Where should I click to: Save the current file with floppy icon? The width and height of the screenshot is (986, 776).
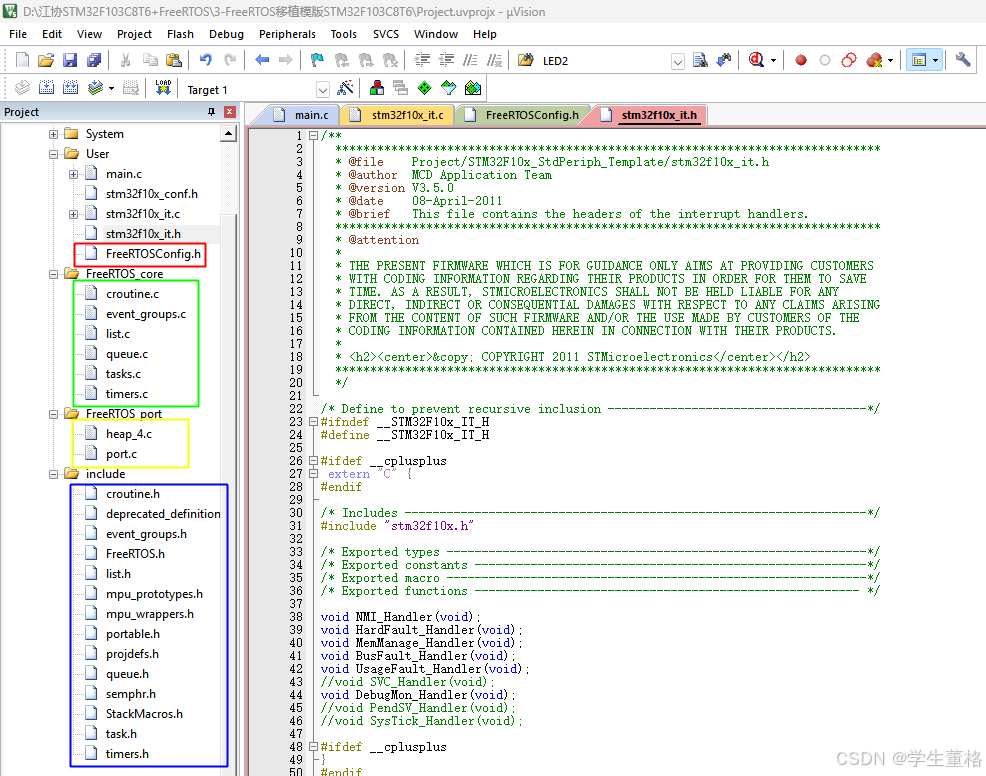click(x=70, y=60)
